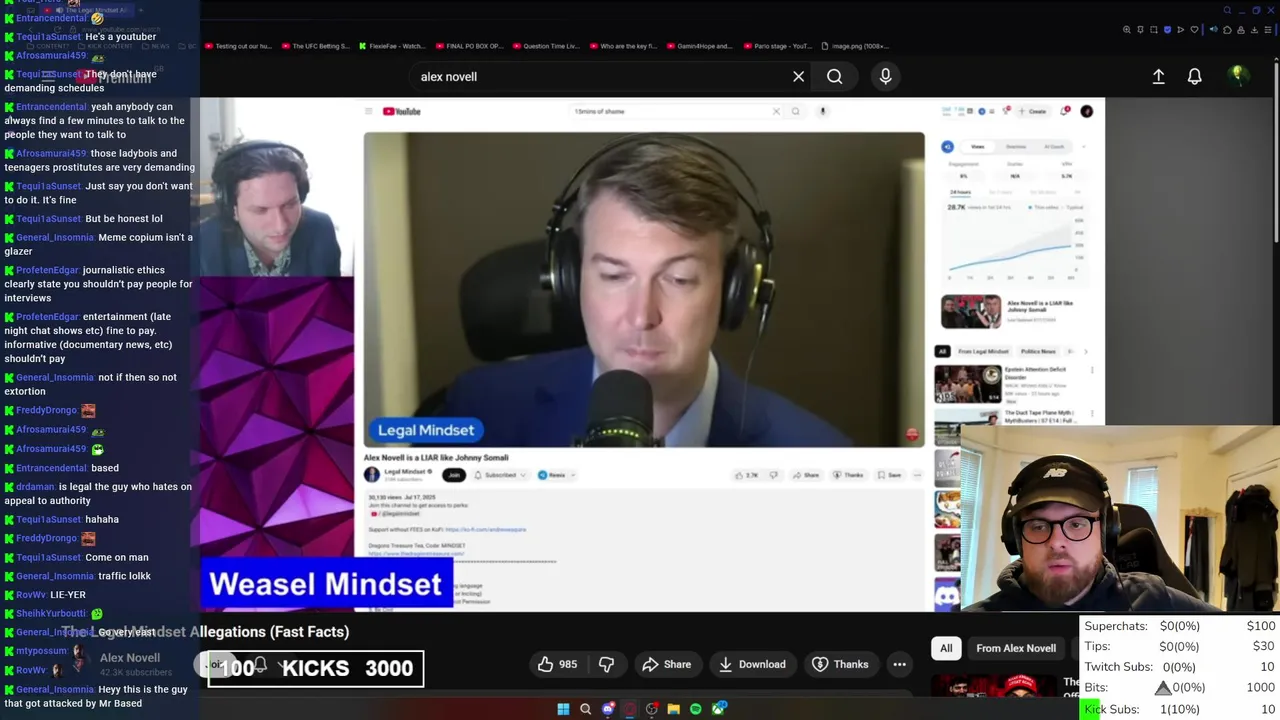Switch the stats panel to AI Coach tab
1280x720 pixels.
1054,147
